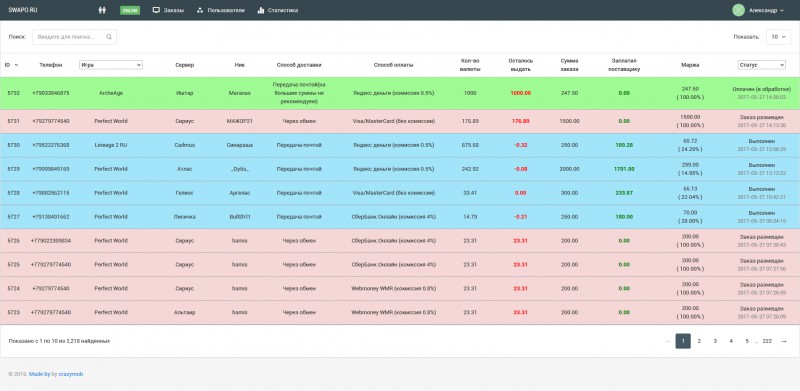
Task: Go to pagination page 2
Action: pyautogui.click(x=699, y=341)
